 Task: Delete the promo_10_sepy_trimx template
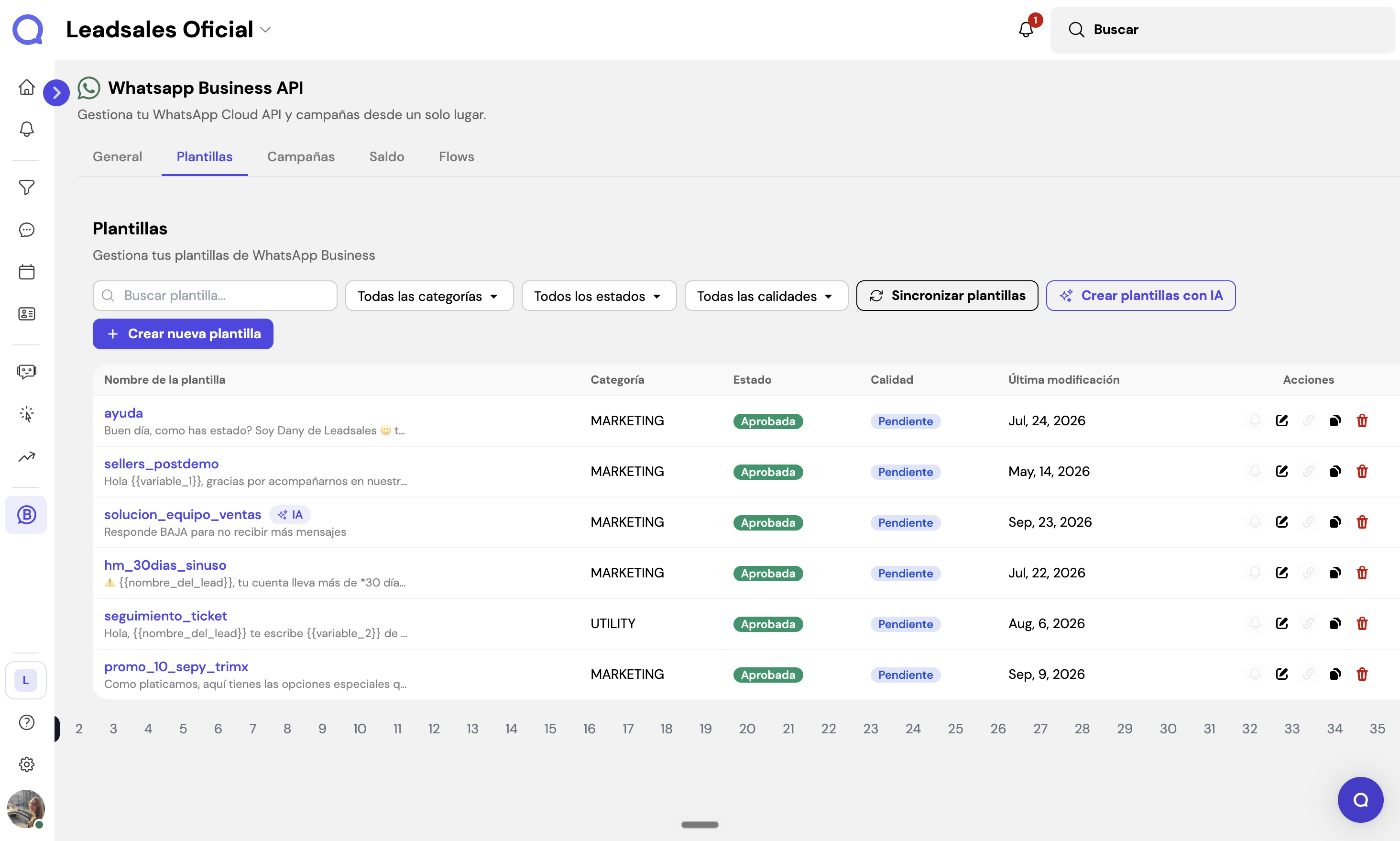coord(1362,675)
